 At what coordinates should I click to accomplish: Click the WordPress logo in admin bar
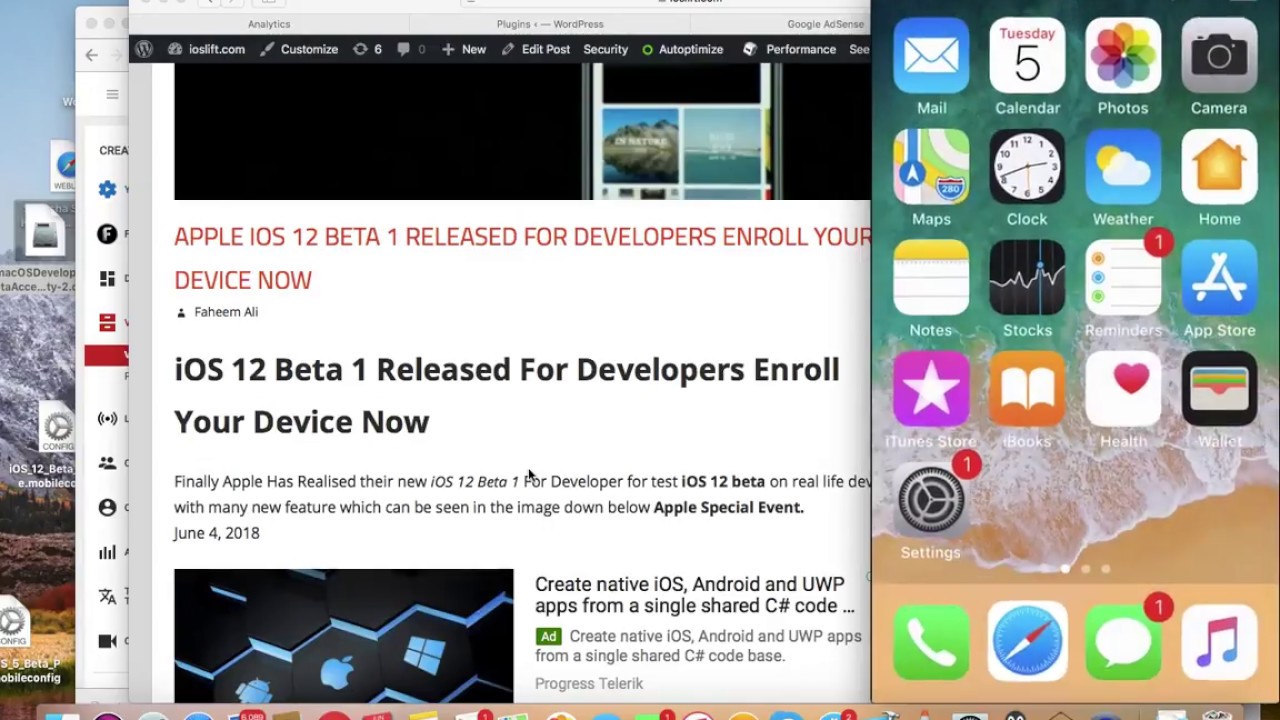point(144,49)
